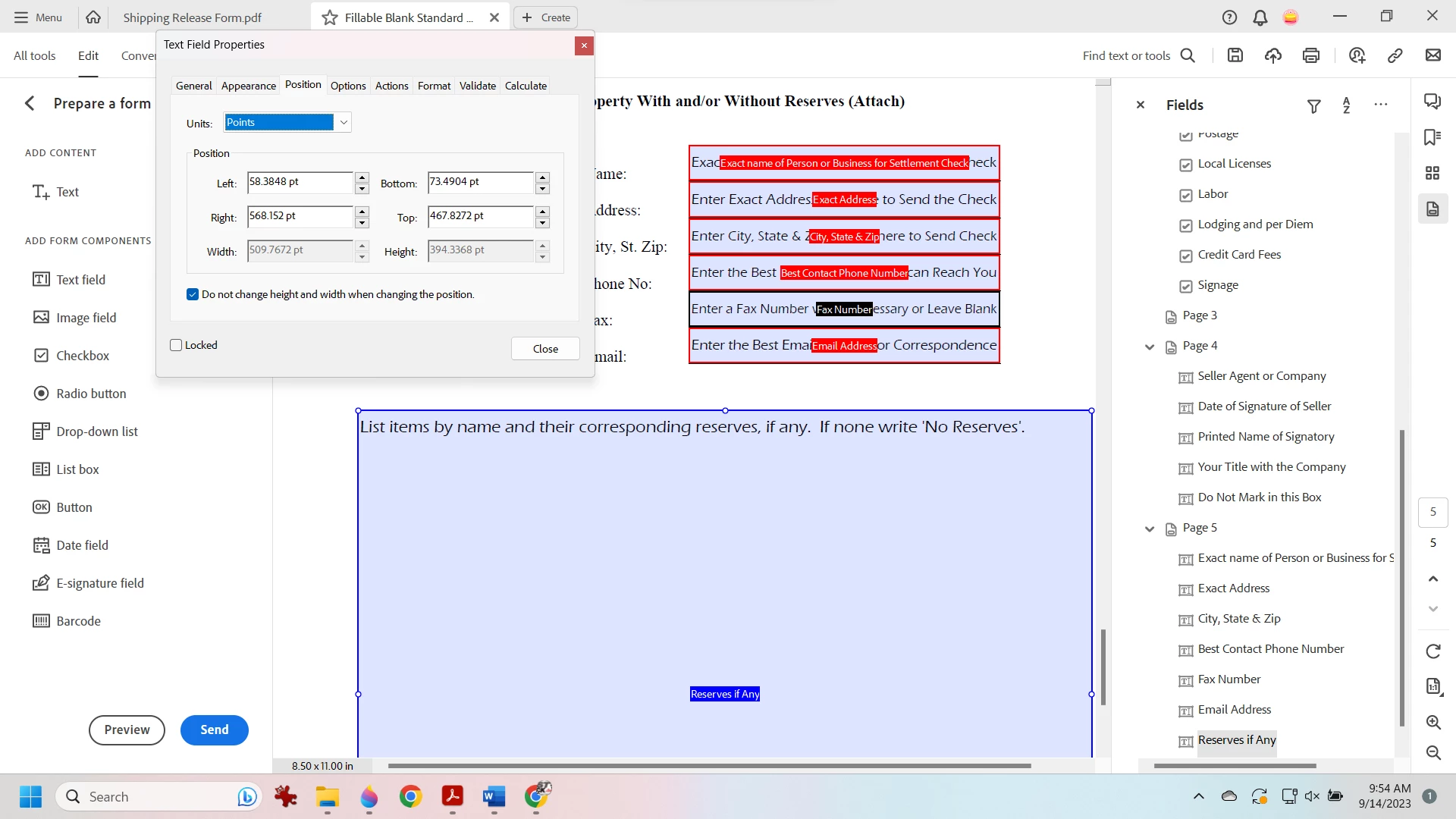This screenshot has width=1456, height=819.
Task: Collapse the Page 4 tree node
Action: 1150,347
